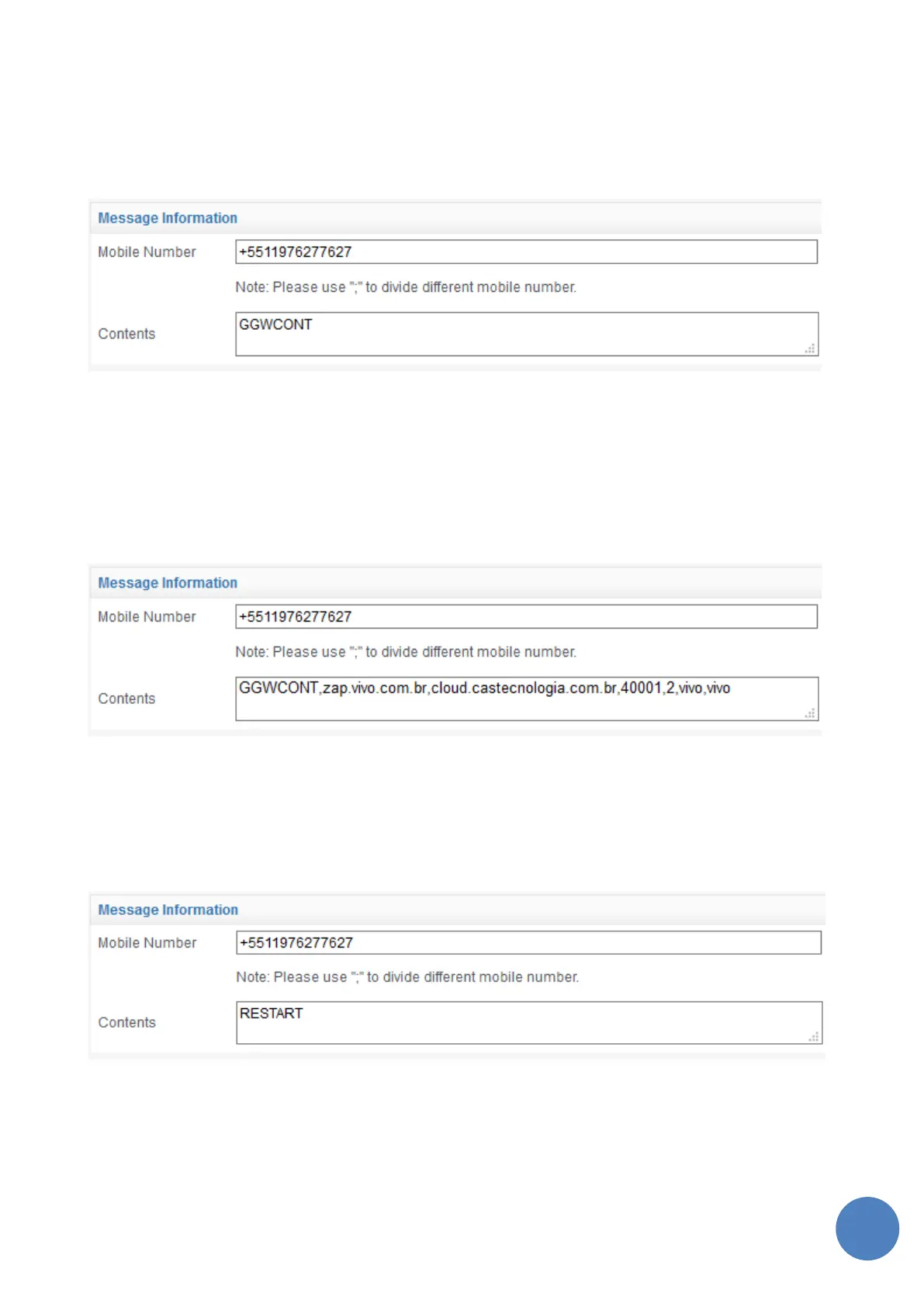924x1307 pixels.
Task: Click the Contents label beside the zap.vivo box
Action: tap(126, 699)
